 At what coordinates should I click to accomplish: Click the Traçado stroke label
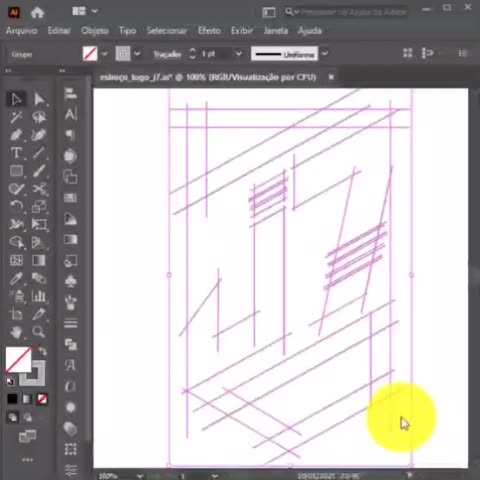167,54
